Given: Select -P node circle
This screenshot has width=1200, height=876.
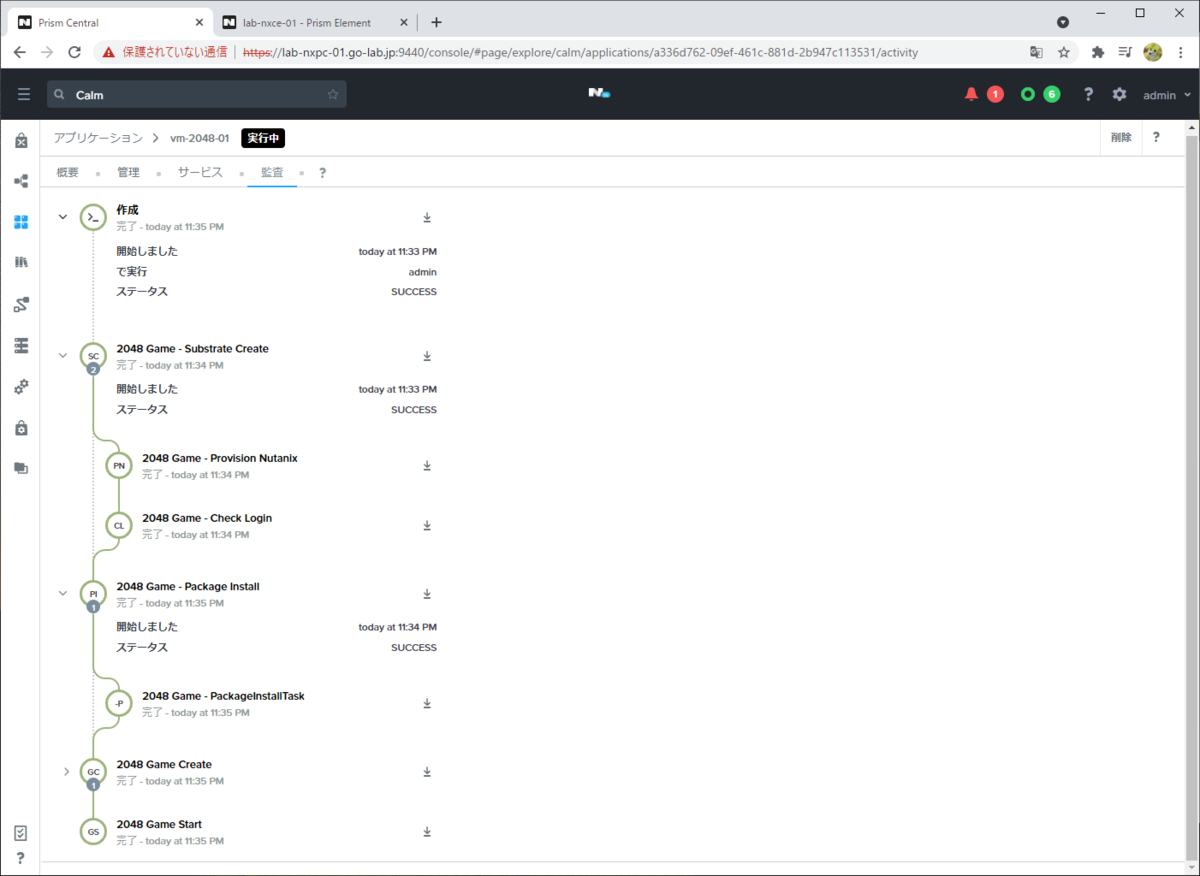Looking at the screenshot, I should (x=119, y=703).
